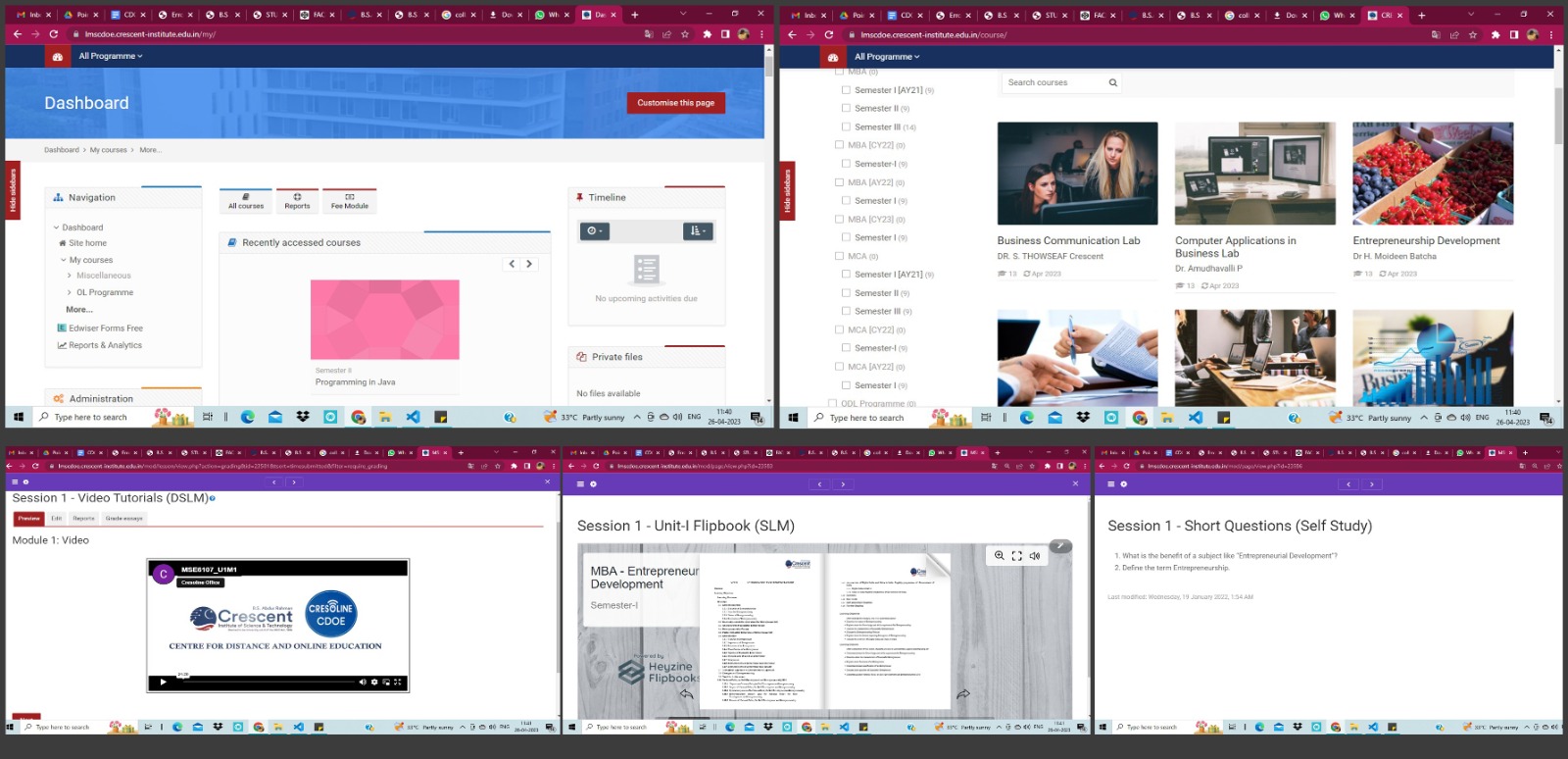
Task: Check the MBA [CY23] category box
Action: (839, 219)
